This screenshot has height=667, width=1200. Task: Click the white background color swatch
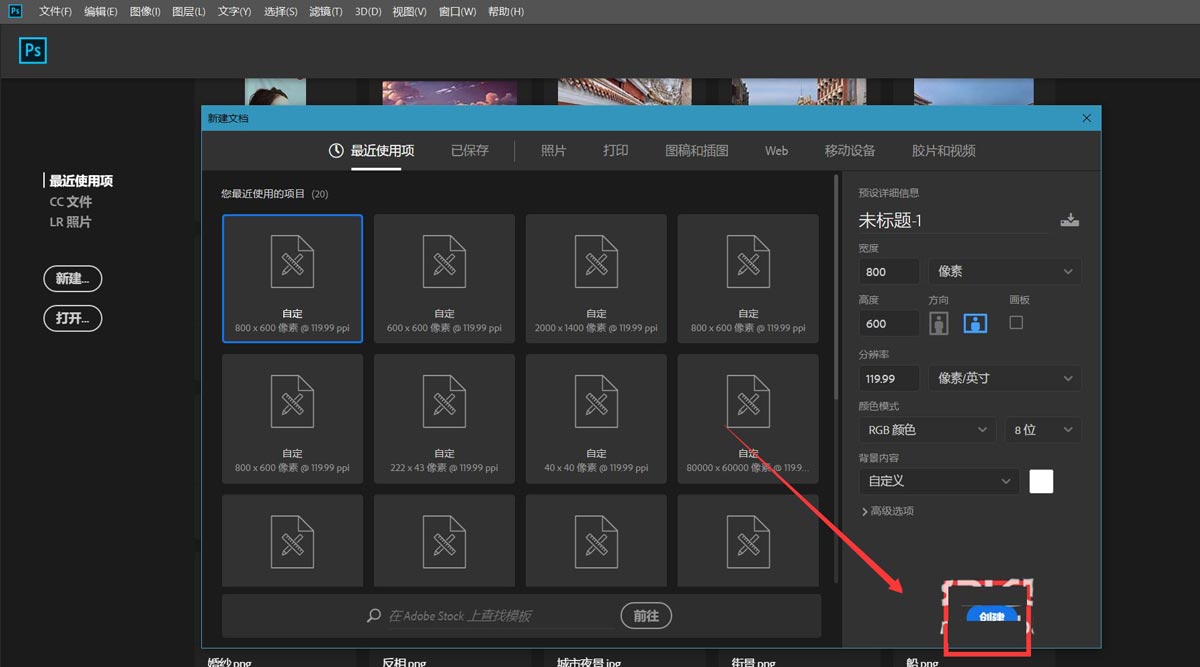1041,481
